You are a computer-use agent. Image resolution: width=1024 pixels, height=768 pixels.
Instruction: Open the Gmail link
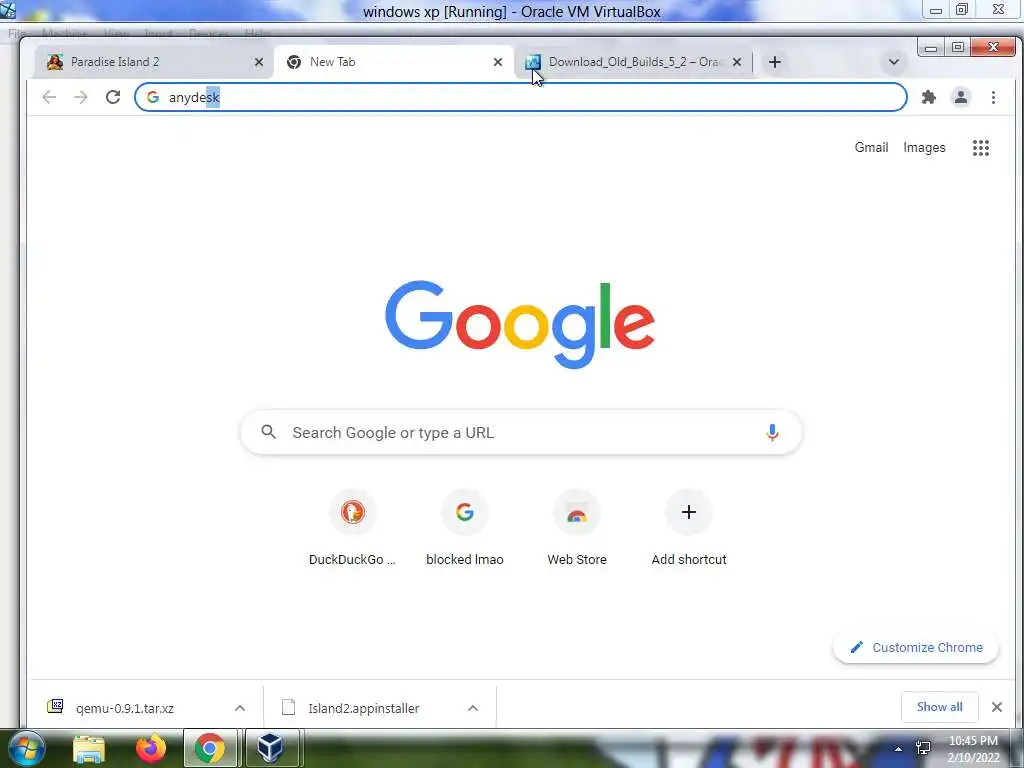point(871,148)
